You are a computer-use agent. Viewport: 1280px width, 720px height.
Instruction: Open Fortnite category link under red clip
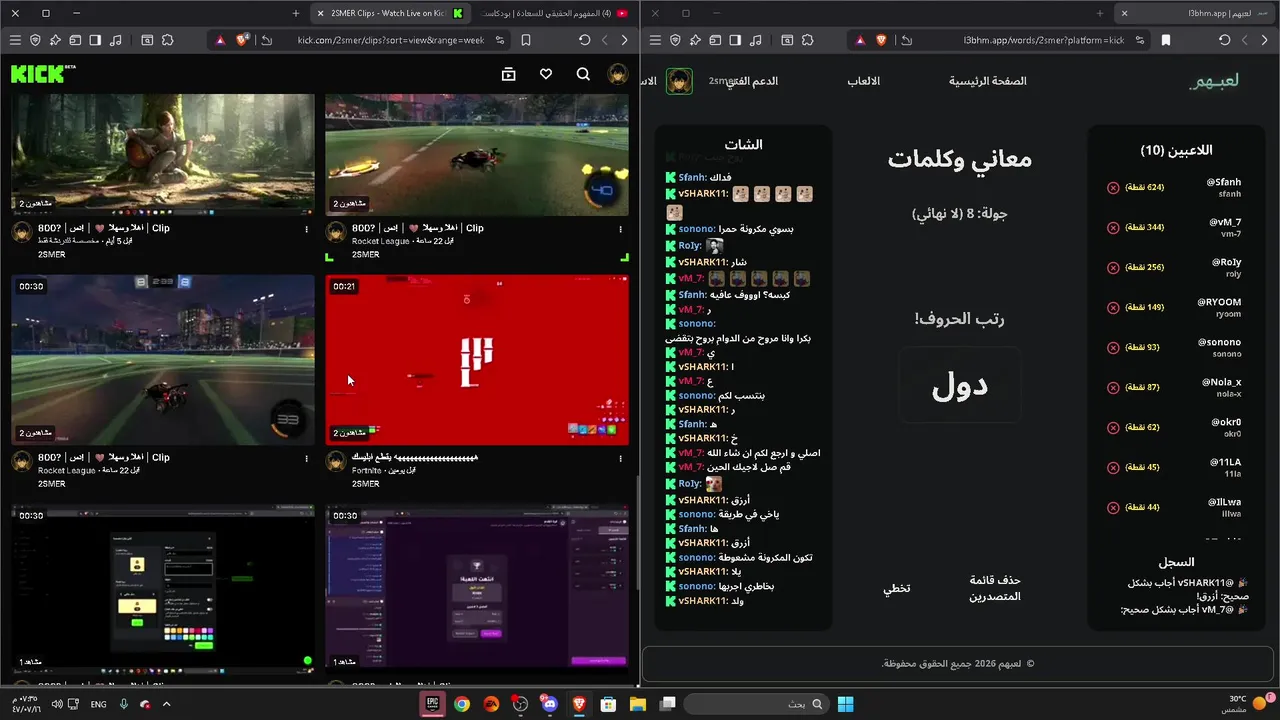370,470
